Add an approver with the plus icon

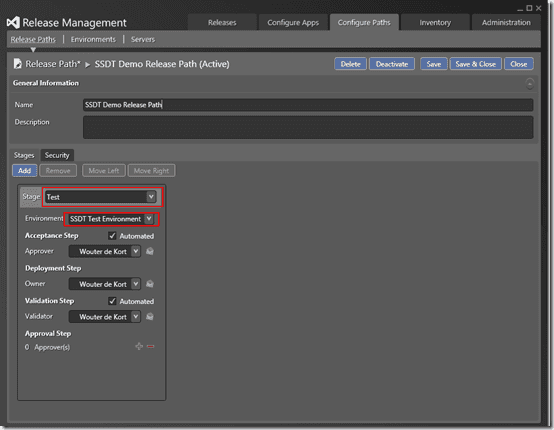(x=139, y=346)
